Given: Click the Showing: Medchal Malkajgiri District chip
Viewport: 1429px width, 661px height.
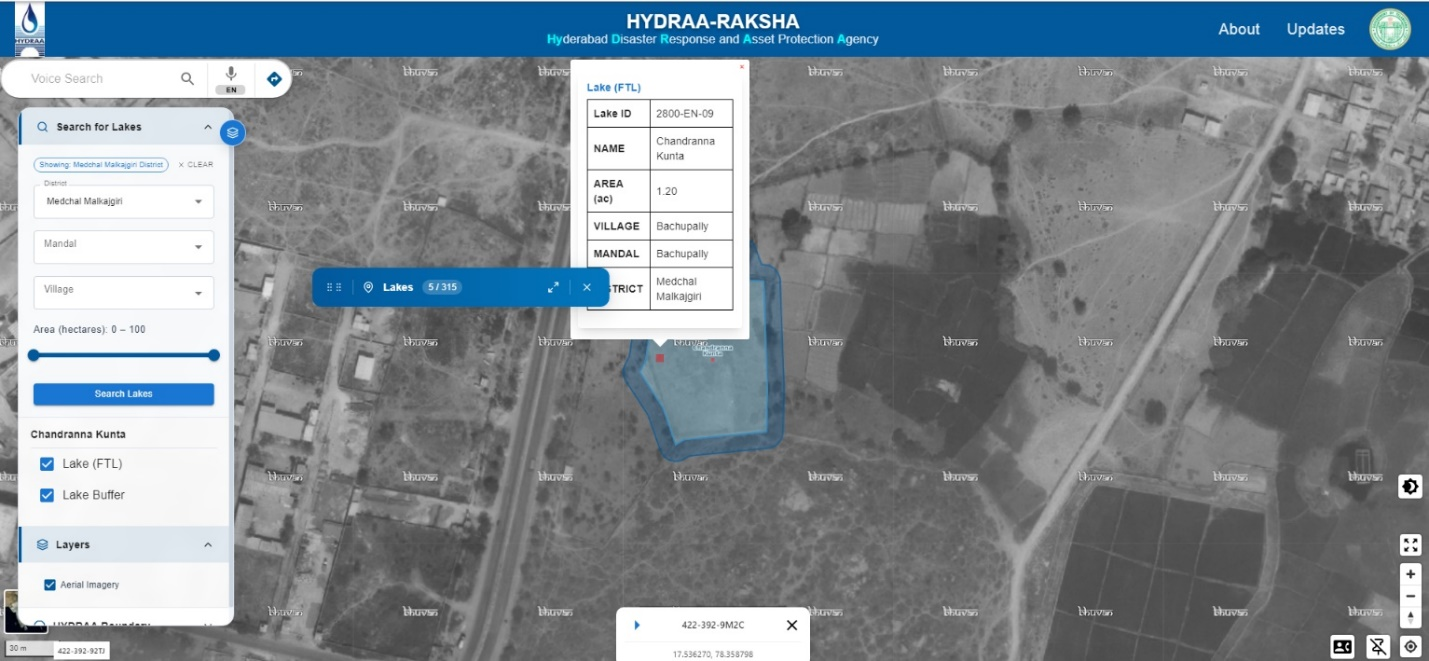Looking at the screenshot, I should click(101, 165).
